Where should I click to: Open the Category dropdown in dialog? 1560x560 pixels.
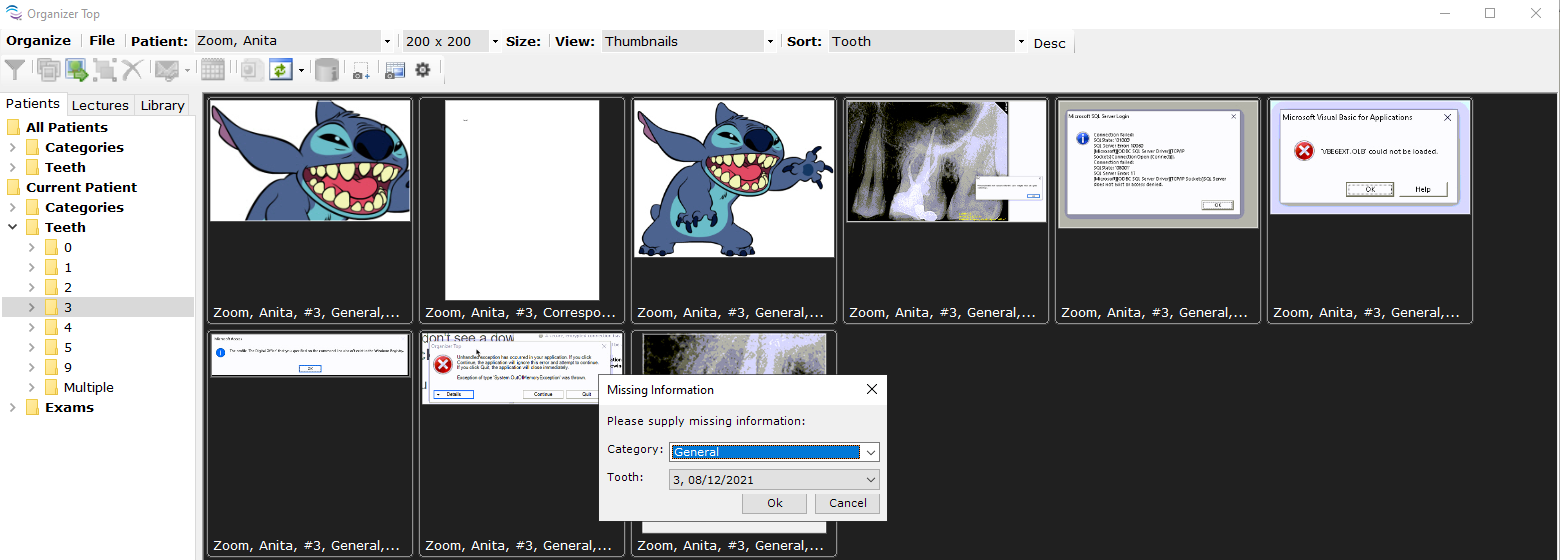point(870,452)
